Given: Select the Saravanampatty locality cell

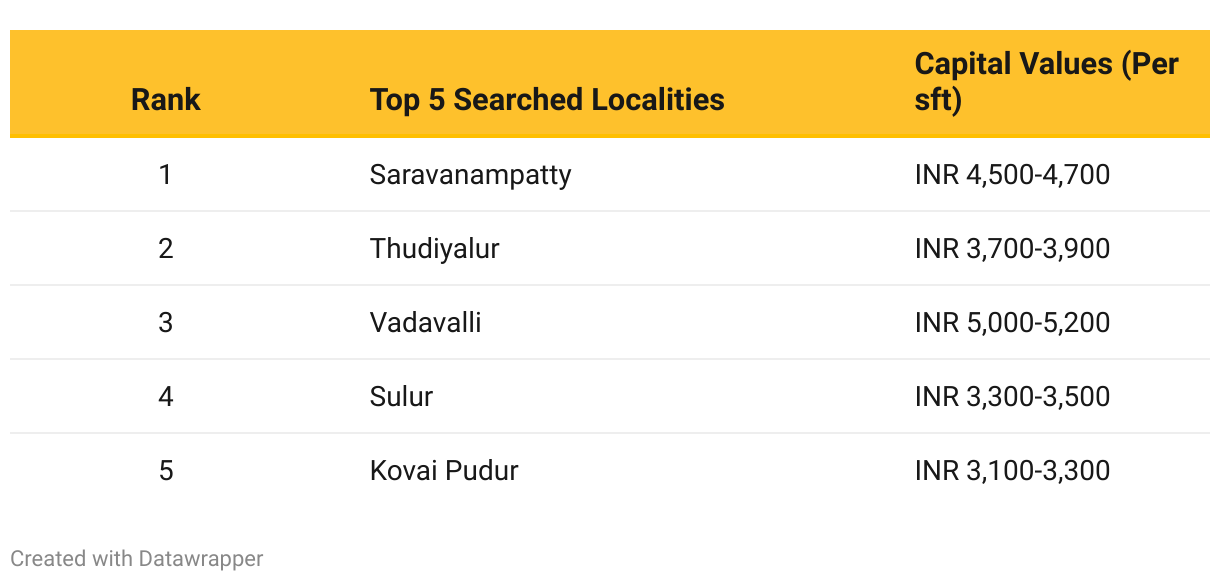Looking at the screenshot, I should [470, 174].
